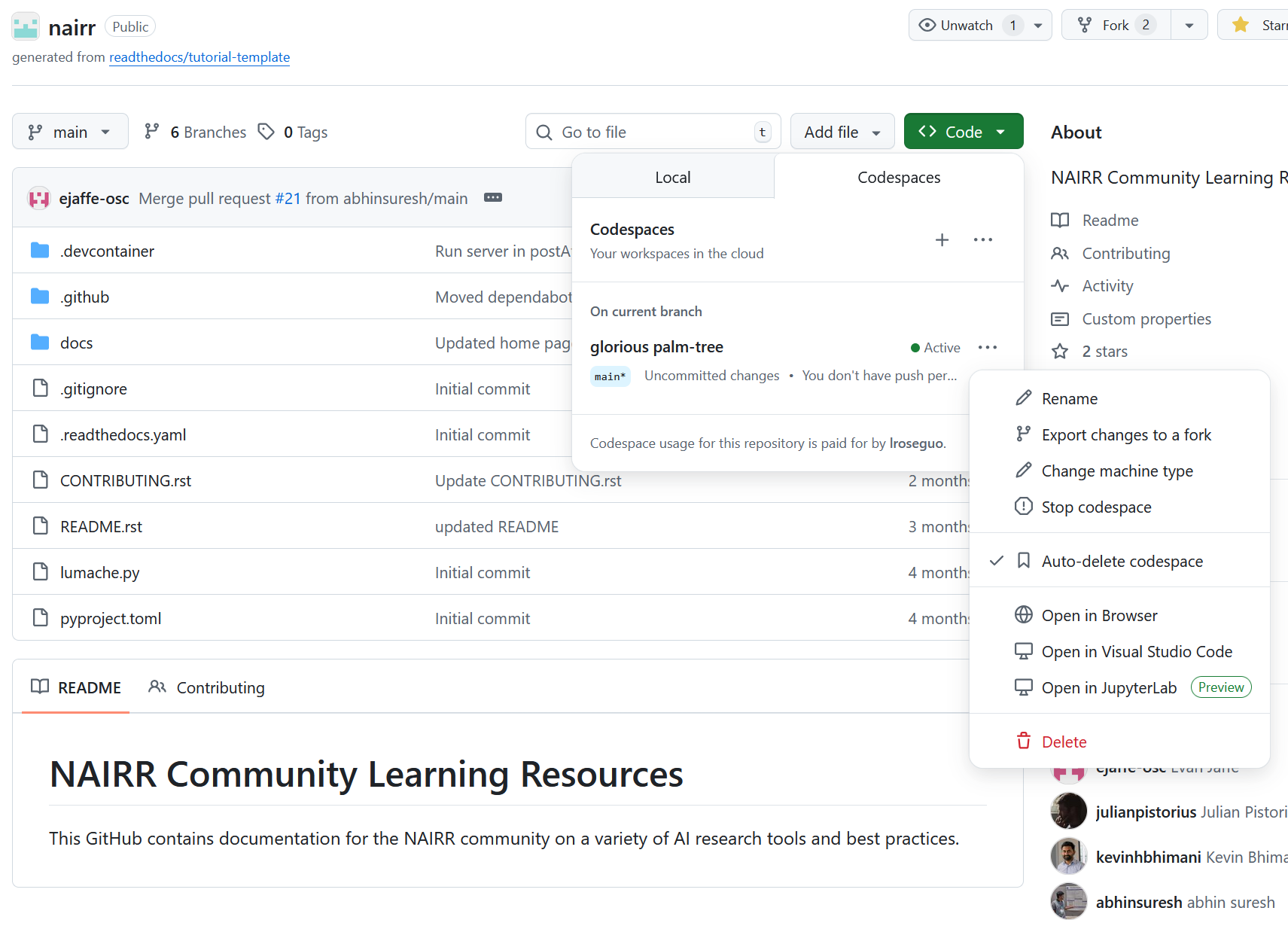
Task: Click the kevinhbhimani contributor avatar
Action: click(x=1069, y=857)
